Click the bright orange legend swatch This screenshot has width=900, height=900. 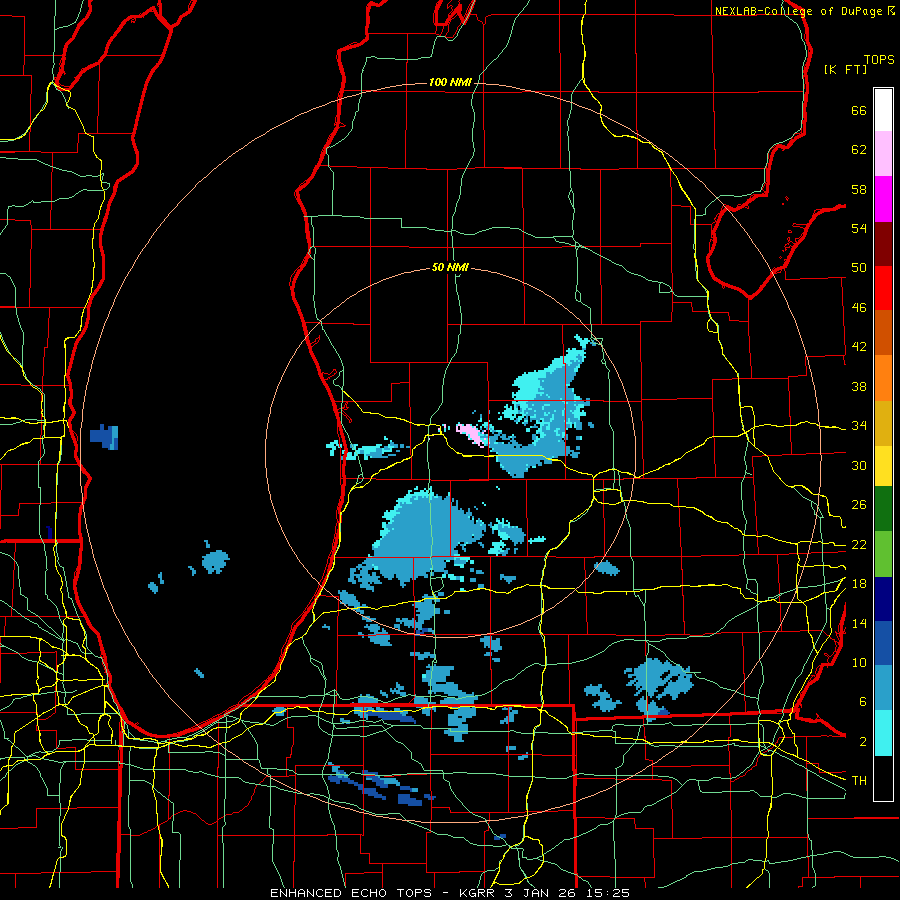tap(883, 378)
